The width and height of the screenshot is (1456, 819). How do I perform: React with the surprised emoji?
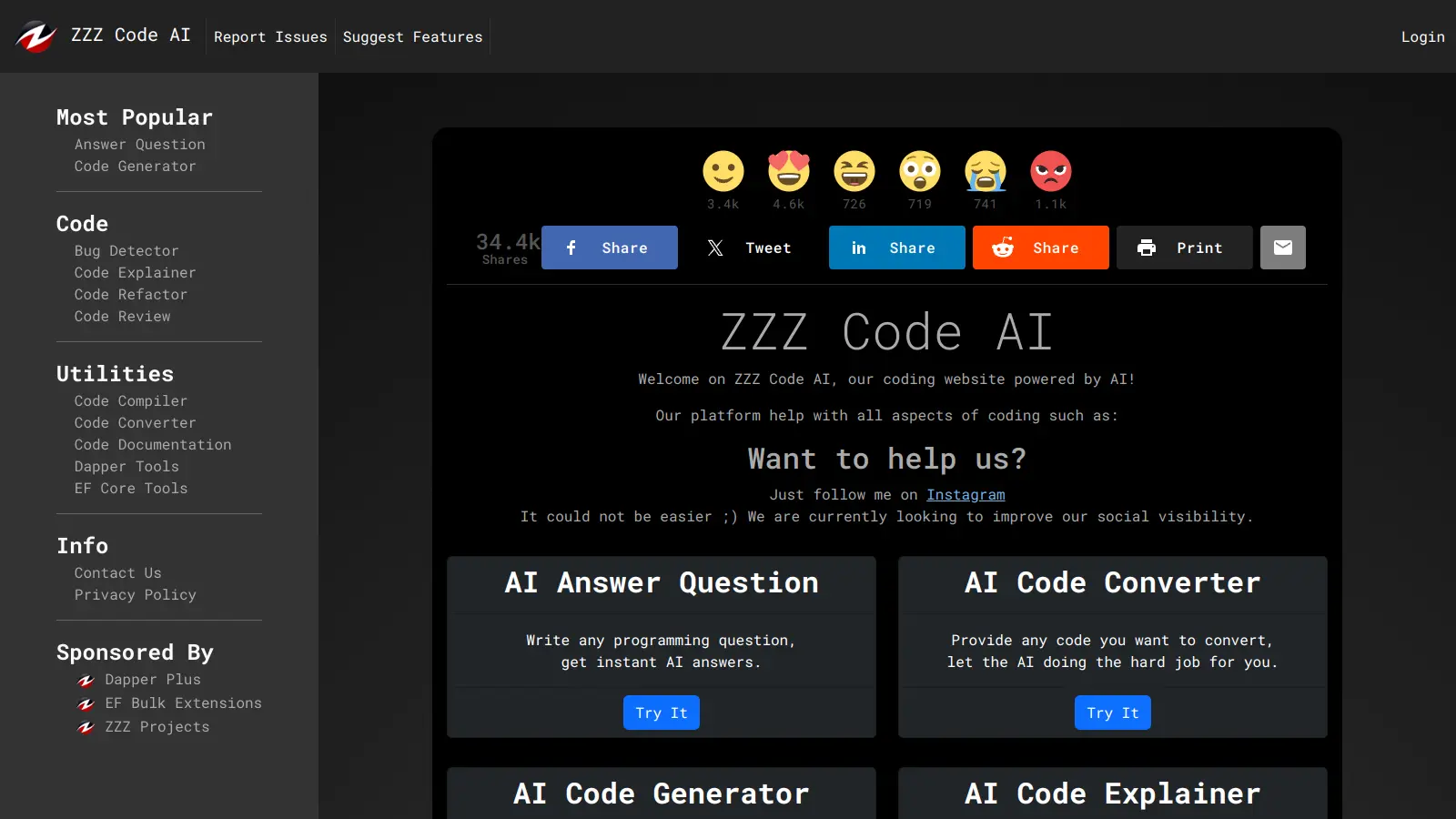(x=919, y=171)
